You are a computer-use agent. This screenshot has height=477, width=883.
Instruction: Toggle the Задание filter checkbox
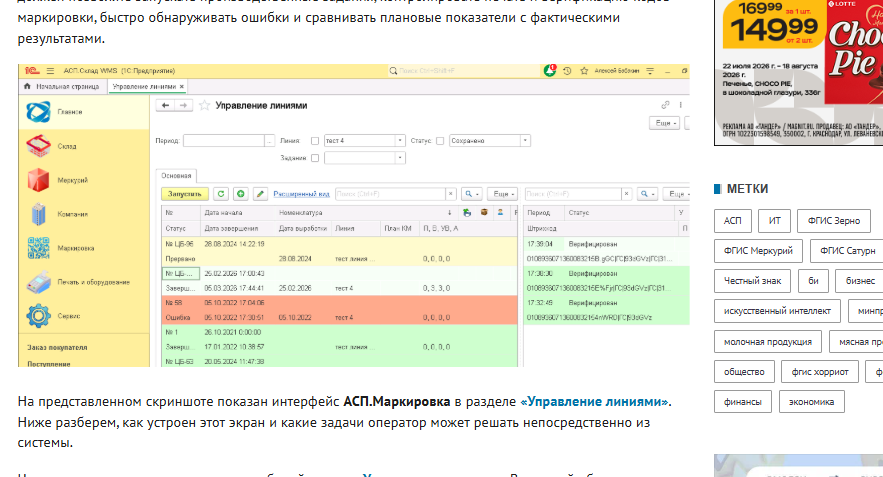(315, 158)
